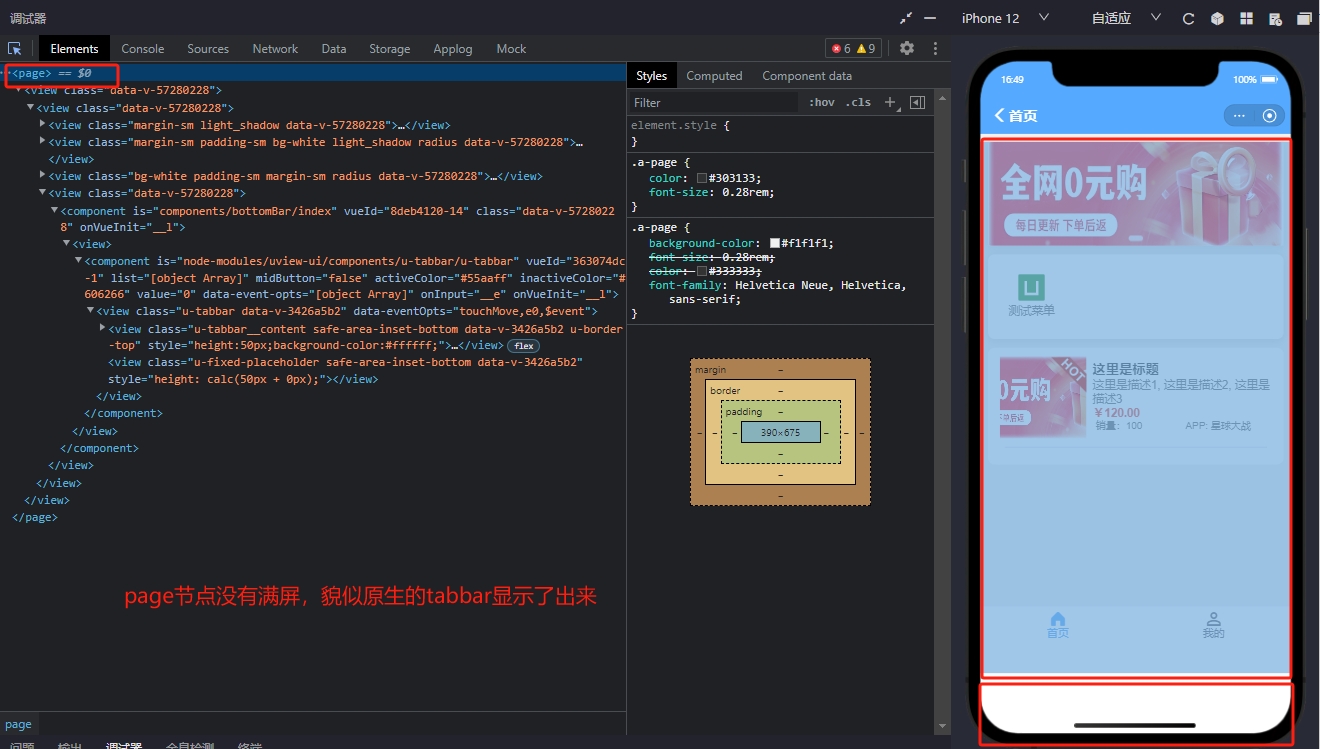Tap the capsule circle close button
The image size is (1320, 749).
coord(1270,116)
